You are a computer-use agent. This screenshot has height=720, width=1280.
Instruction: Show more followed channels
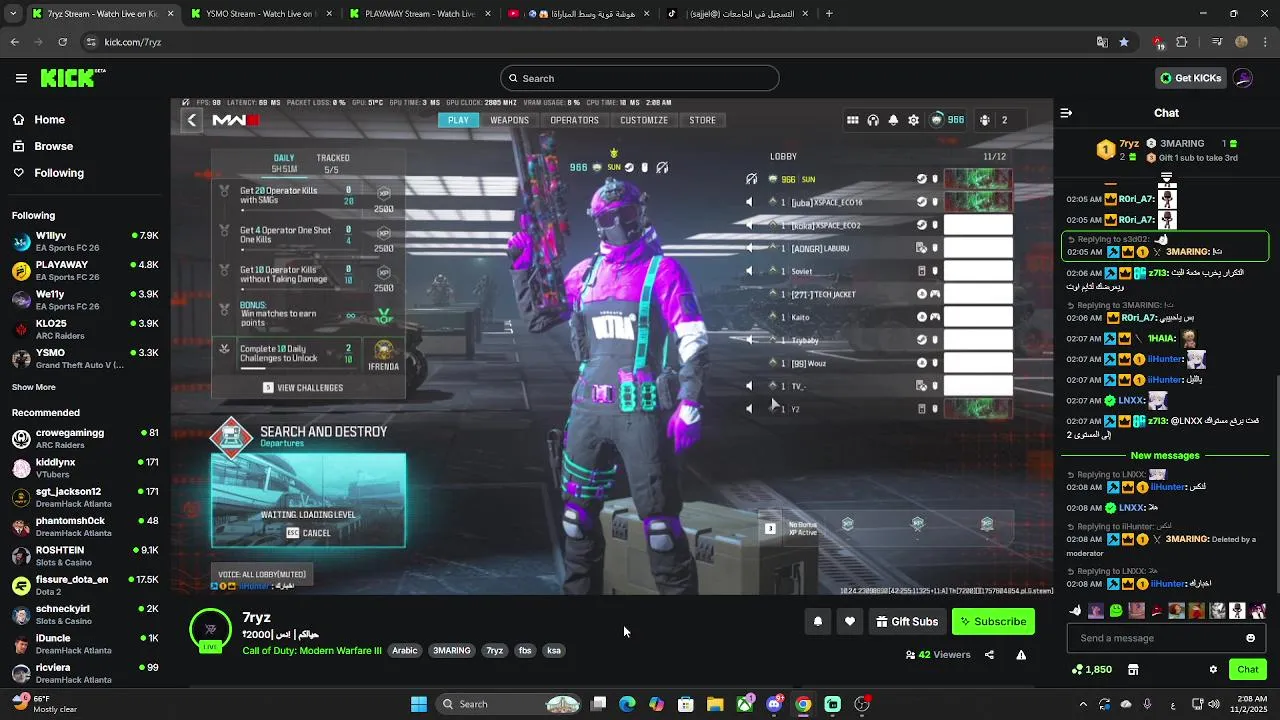pos(34,387)
